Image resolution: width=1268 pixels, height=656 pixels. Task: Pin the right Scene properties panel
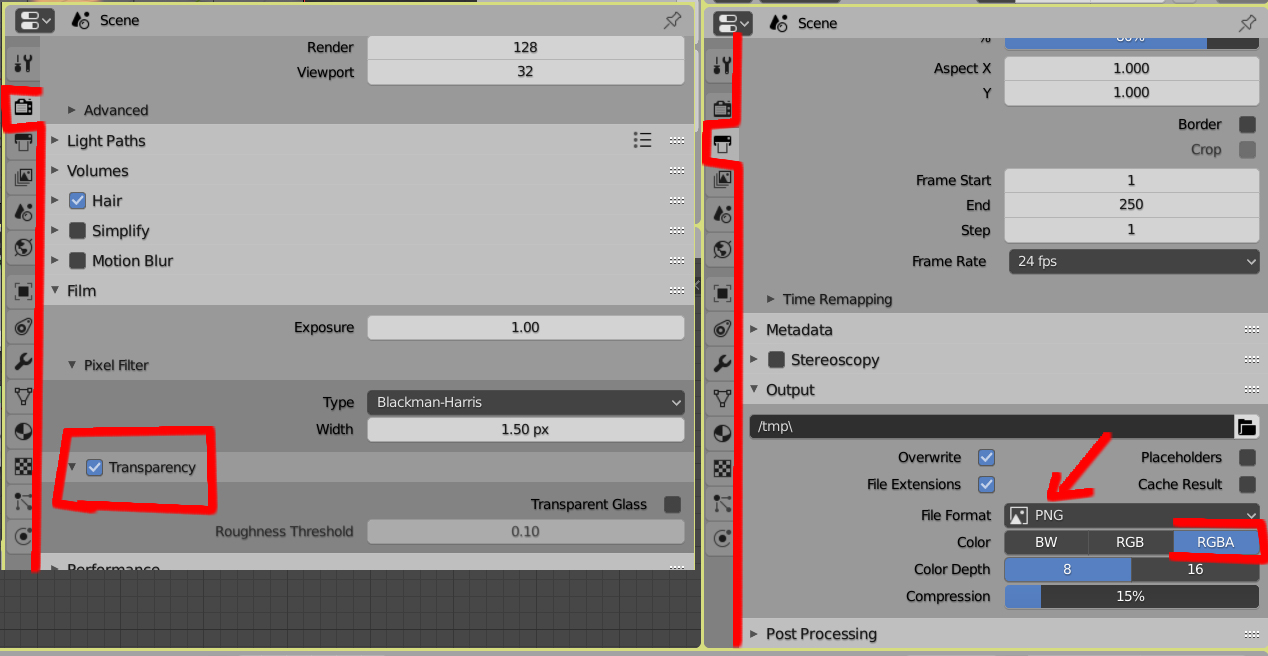[x=1247, y=23]
